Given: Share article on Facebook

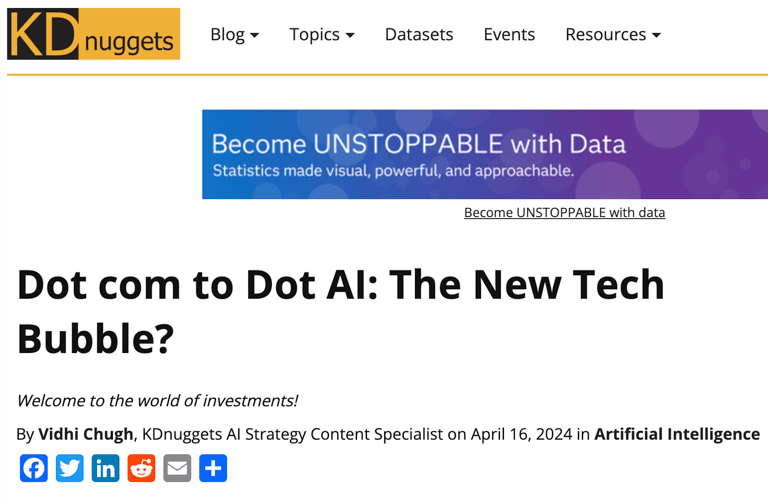Looking at the screenshot, I should (x=34, y=468).
